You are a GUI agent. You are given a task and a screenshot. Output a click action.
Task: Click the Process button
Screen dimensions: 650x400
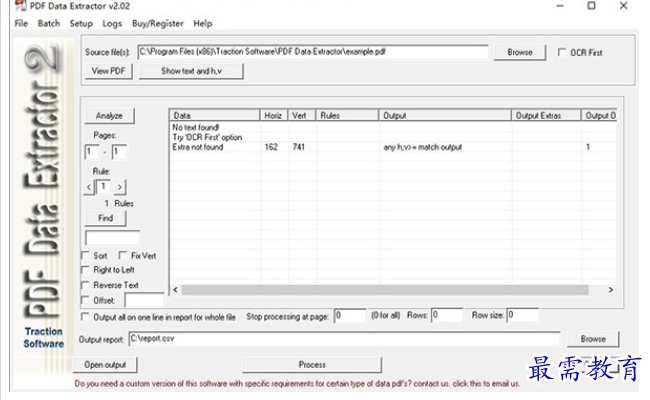[312, 365]
